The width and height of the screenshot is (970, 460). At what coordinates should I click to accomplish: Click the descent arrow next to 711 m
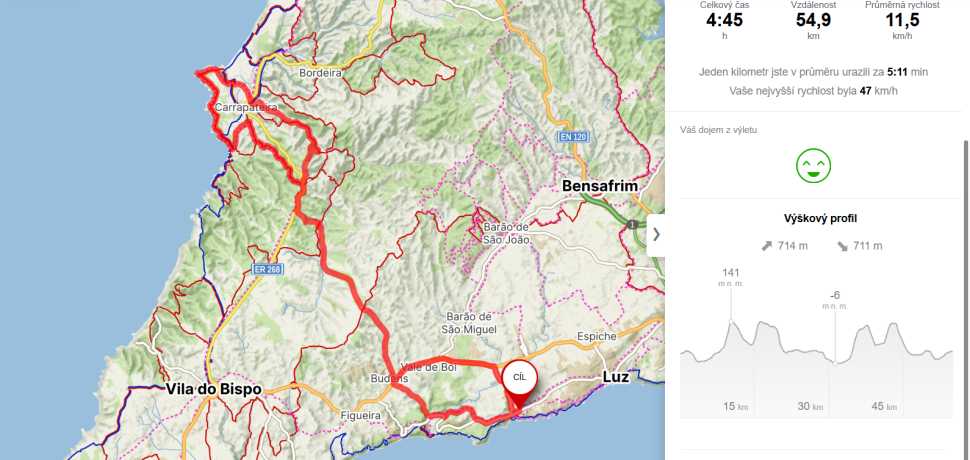[843, 246]
